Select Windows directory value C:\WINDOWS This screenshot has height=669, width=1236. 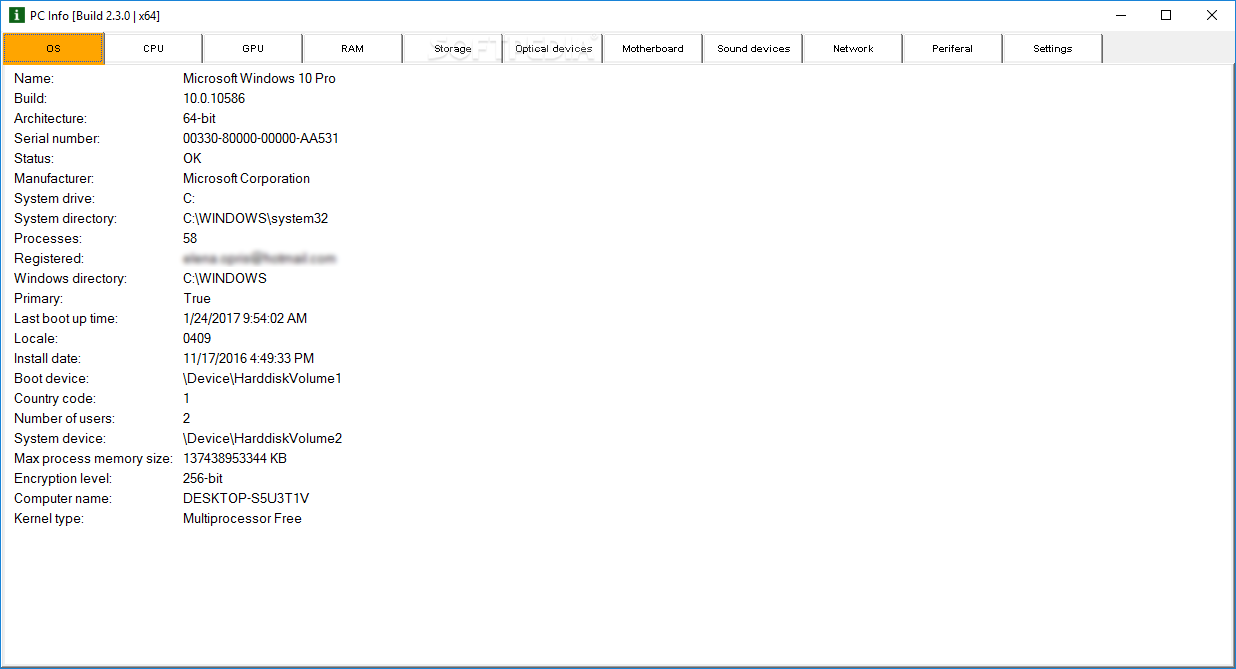tap(225, 278)
